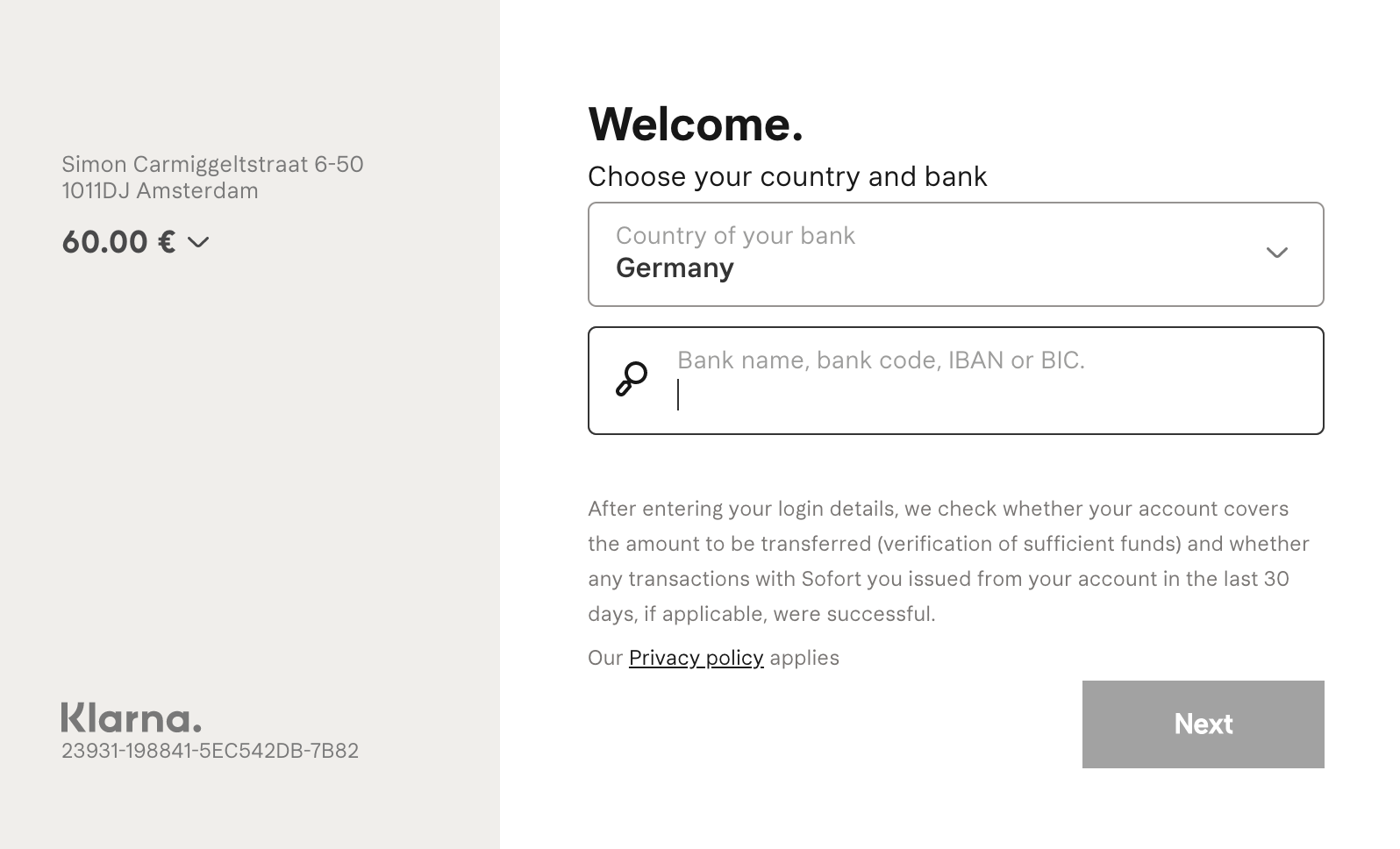Click the 'Country of your bank' label
The height and width of the screenshot is (849, 1400).
tap(735, 236)
